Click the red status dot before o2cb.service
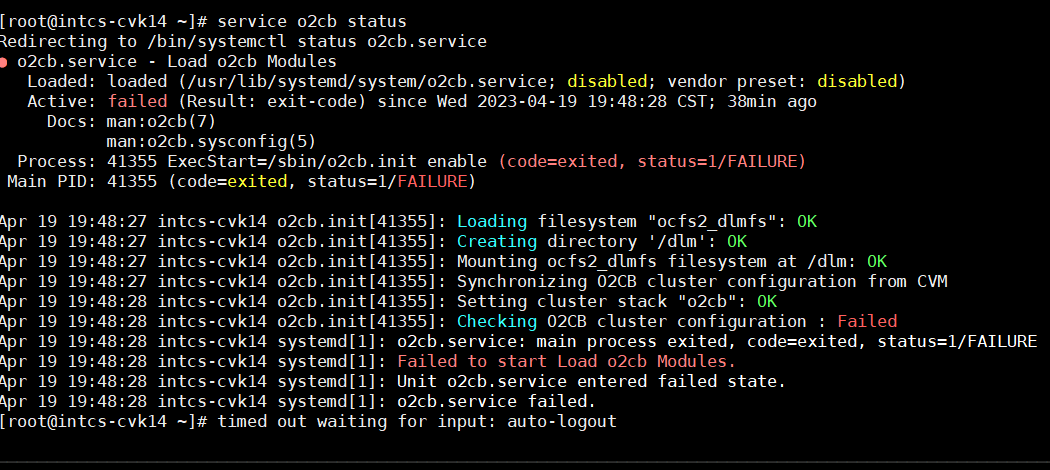Viewport: 1050px width, 470px height. tap(4, 62)
